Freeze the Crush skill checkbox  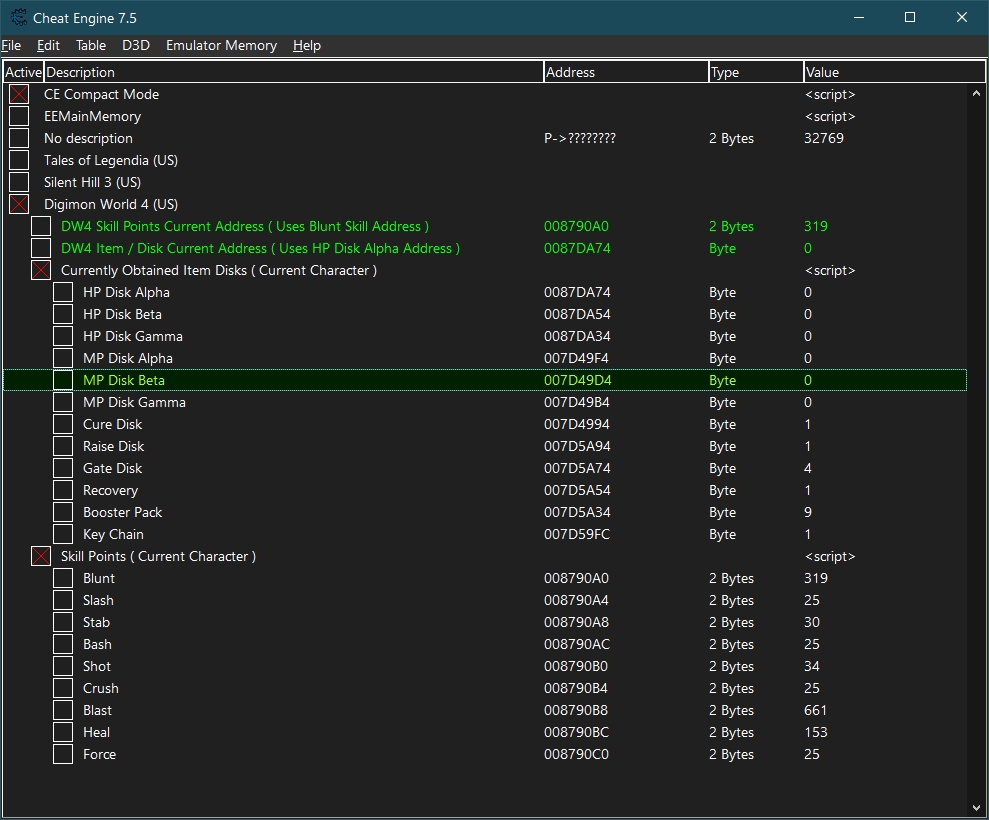(63, 688)
